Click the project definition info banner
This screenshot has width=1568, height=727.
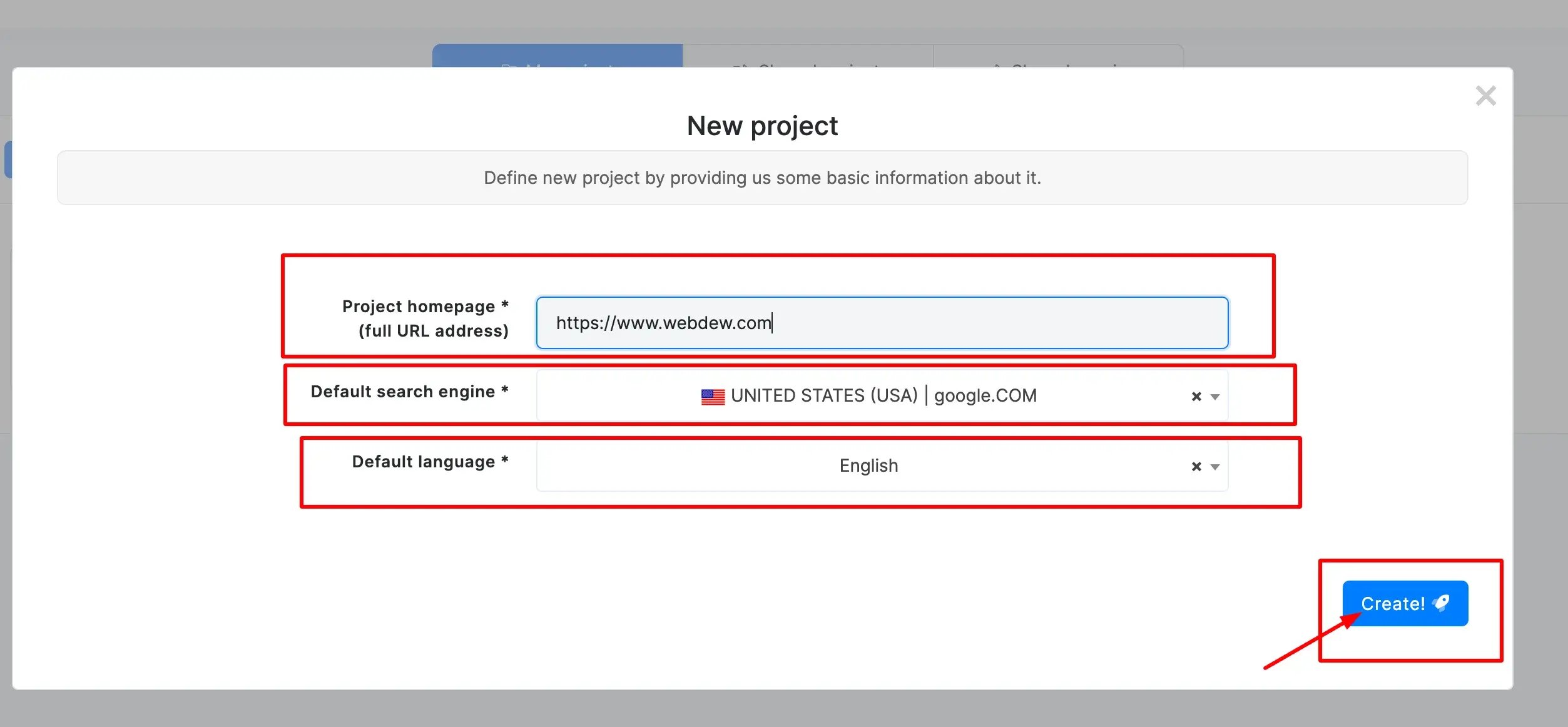761,178
